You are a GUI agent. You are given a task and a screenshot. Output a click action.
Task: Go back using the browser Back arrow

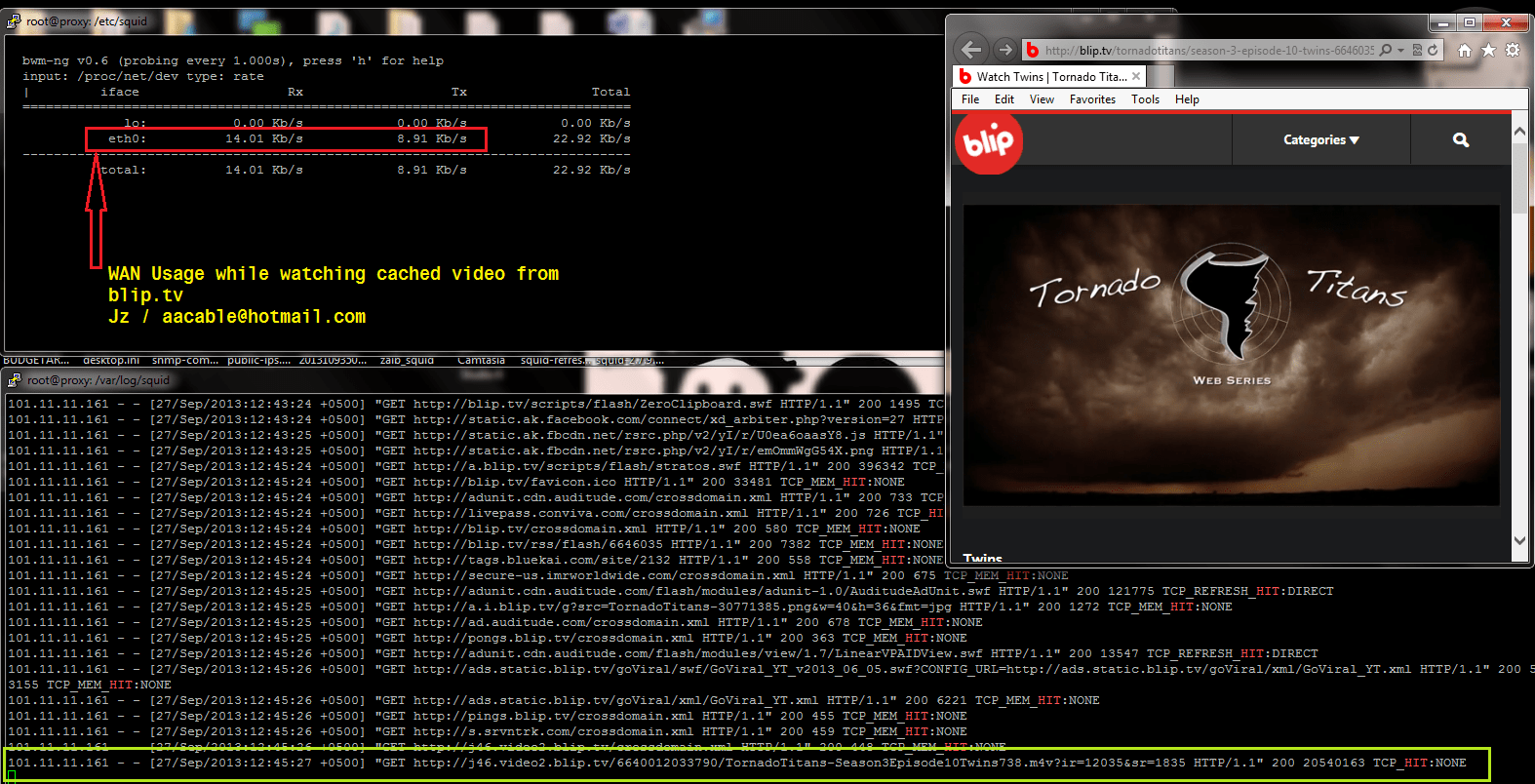[970, 50]
